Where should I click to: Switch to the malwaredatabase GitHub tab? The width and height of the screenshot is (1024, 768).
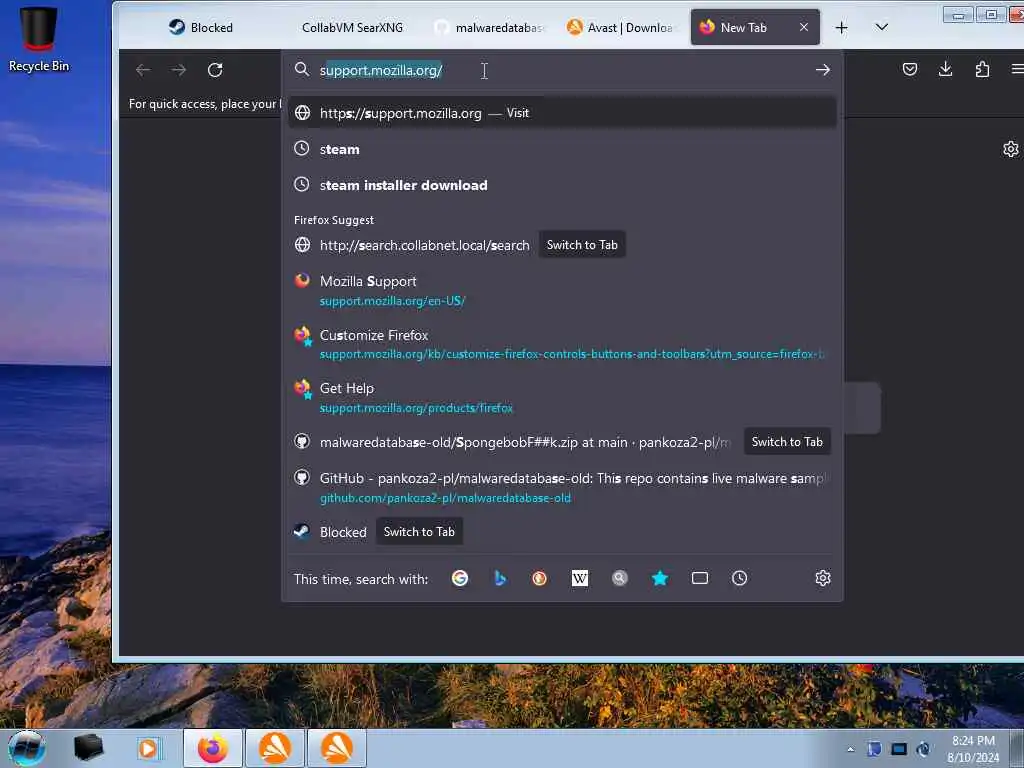(x=488, y=27)
